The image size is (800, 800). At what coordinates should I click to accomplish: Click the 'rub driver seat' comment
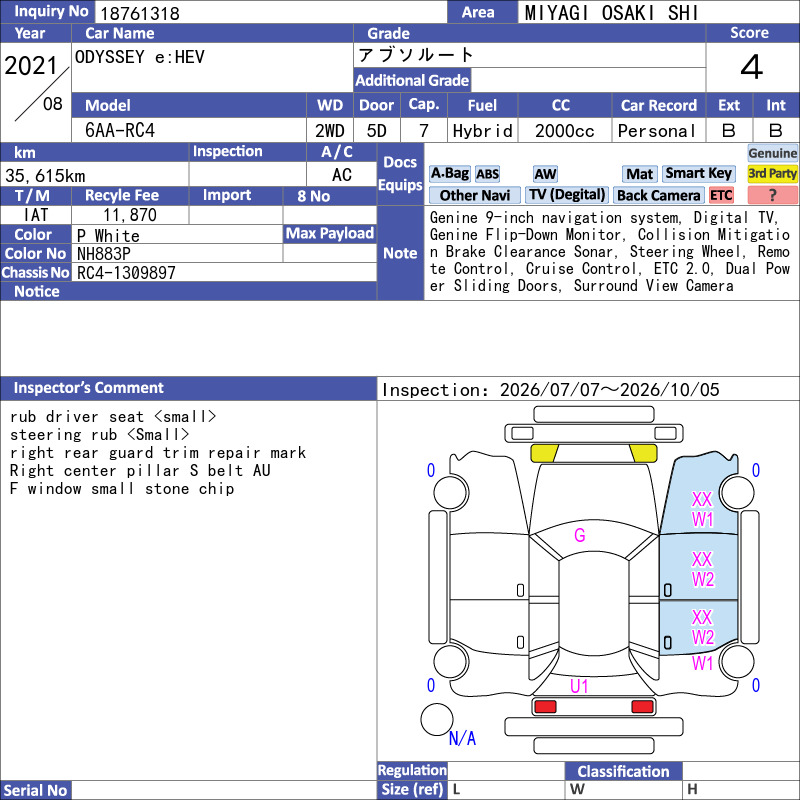[x=113, y=417]
